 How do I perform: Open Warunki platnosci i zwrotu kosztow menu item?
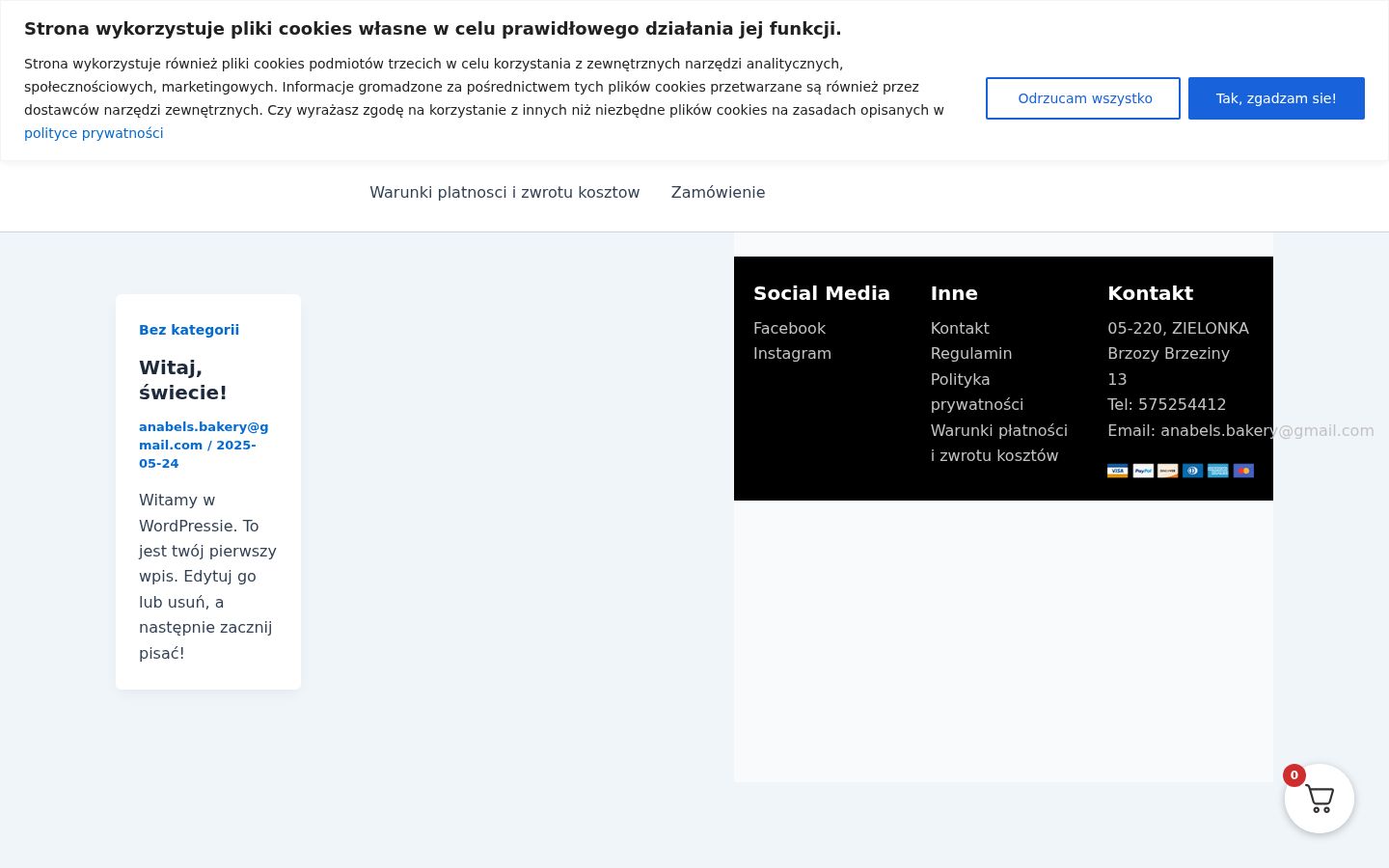point(504,192)
